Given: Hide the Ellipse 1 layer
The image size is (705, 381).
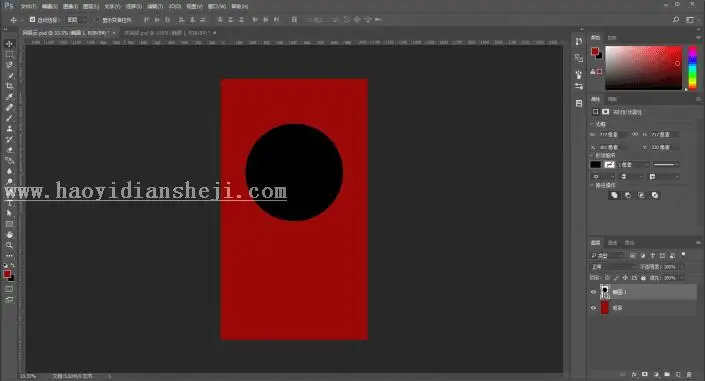Looking at the screenshot, I should (593, 292).
